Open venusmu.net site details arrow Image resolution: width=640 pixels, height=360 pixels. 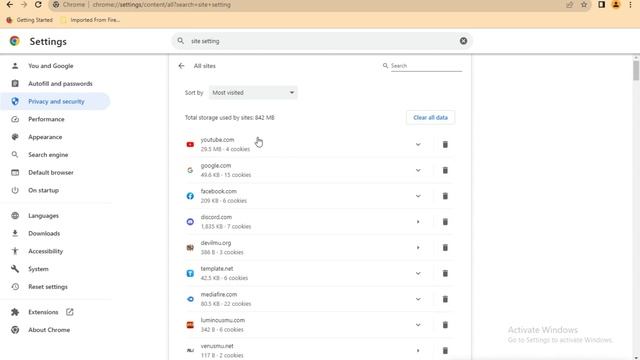click(x=418, y=351)
